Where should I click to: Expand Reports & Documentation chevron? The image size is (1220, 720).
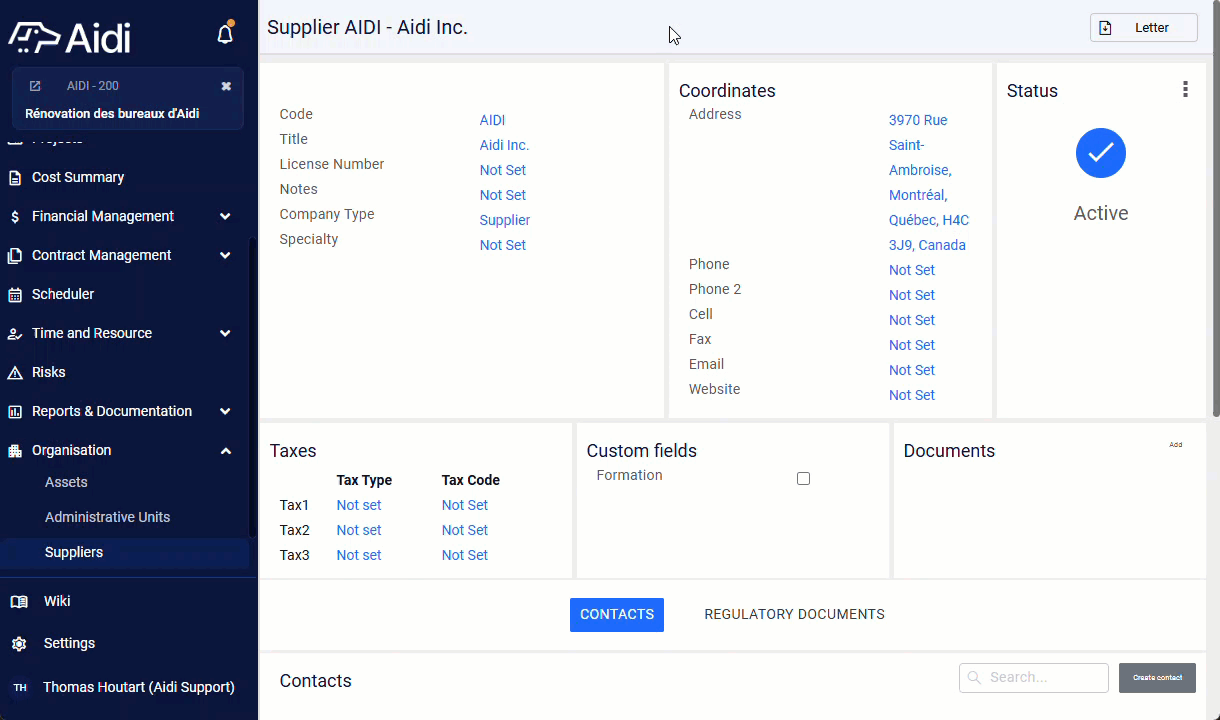coord(225,412)
